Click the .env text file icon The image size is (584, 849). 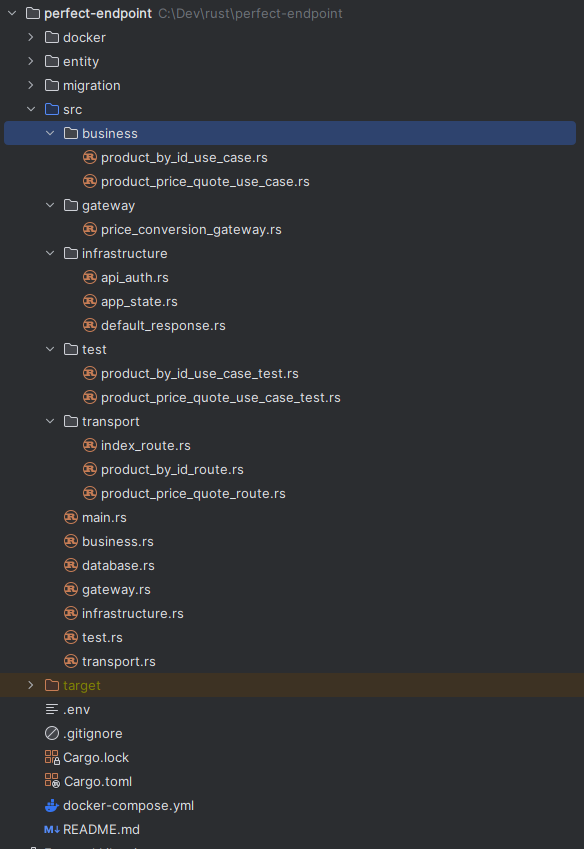click(52, 709)
